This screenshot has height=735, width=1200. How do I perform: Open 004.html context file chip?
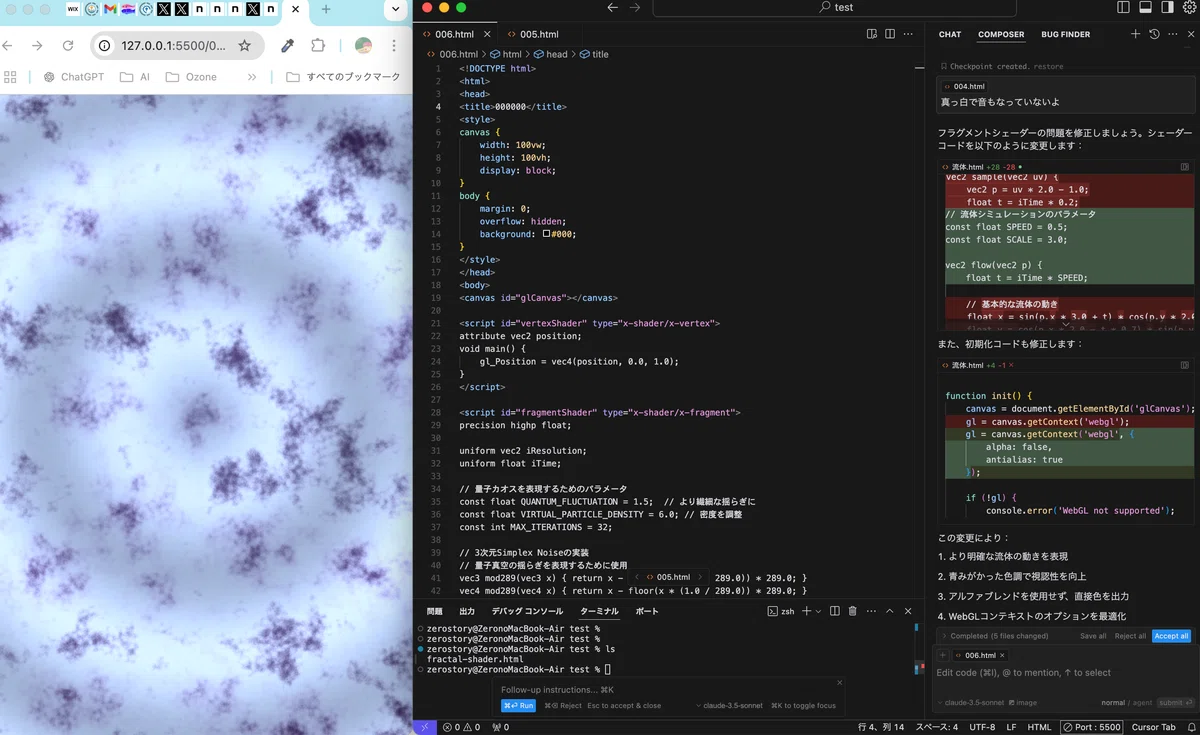coord(964,87)
